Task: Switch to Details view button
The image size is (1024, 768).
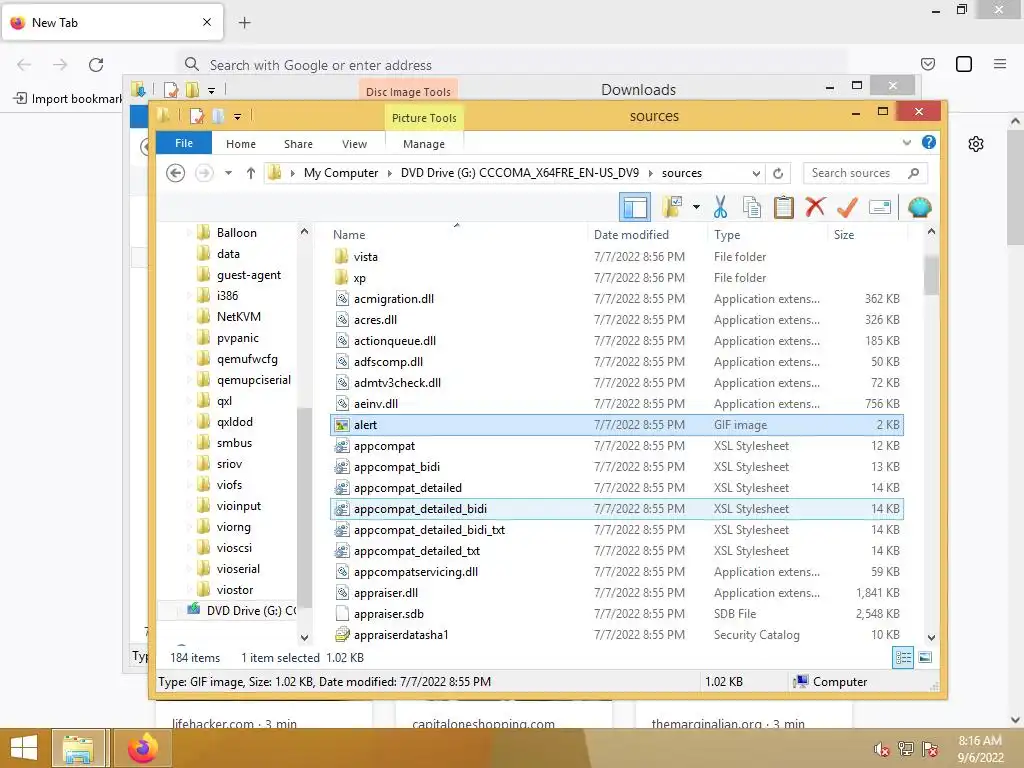Action: click(x=903, y=658)
